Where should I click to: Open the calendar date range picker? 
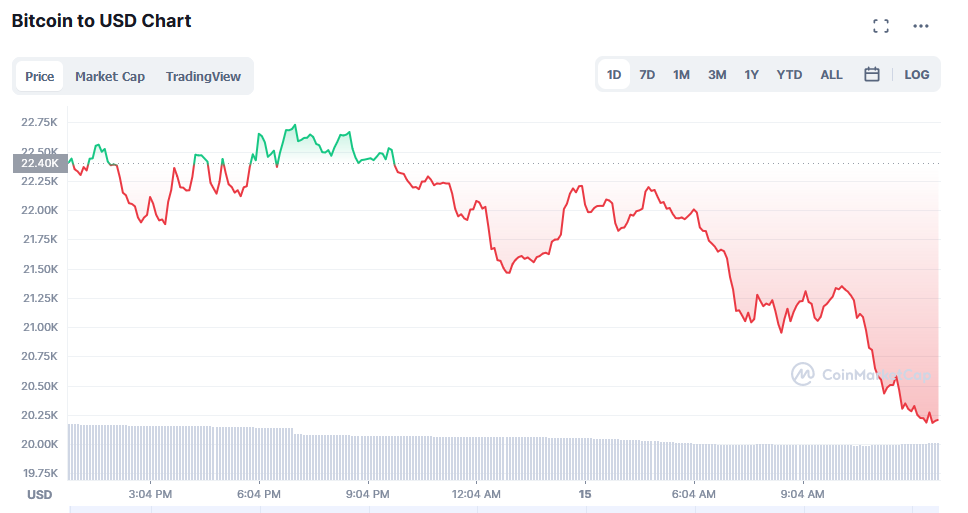(x=872, y=74)
